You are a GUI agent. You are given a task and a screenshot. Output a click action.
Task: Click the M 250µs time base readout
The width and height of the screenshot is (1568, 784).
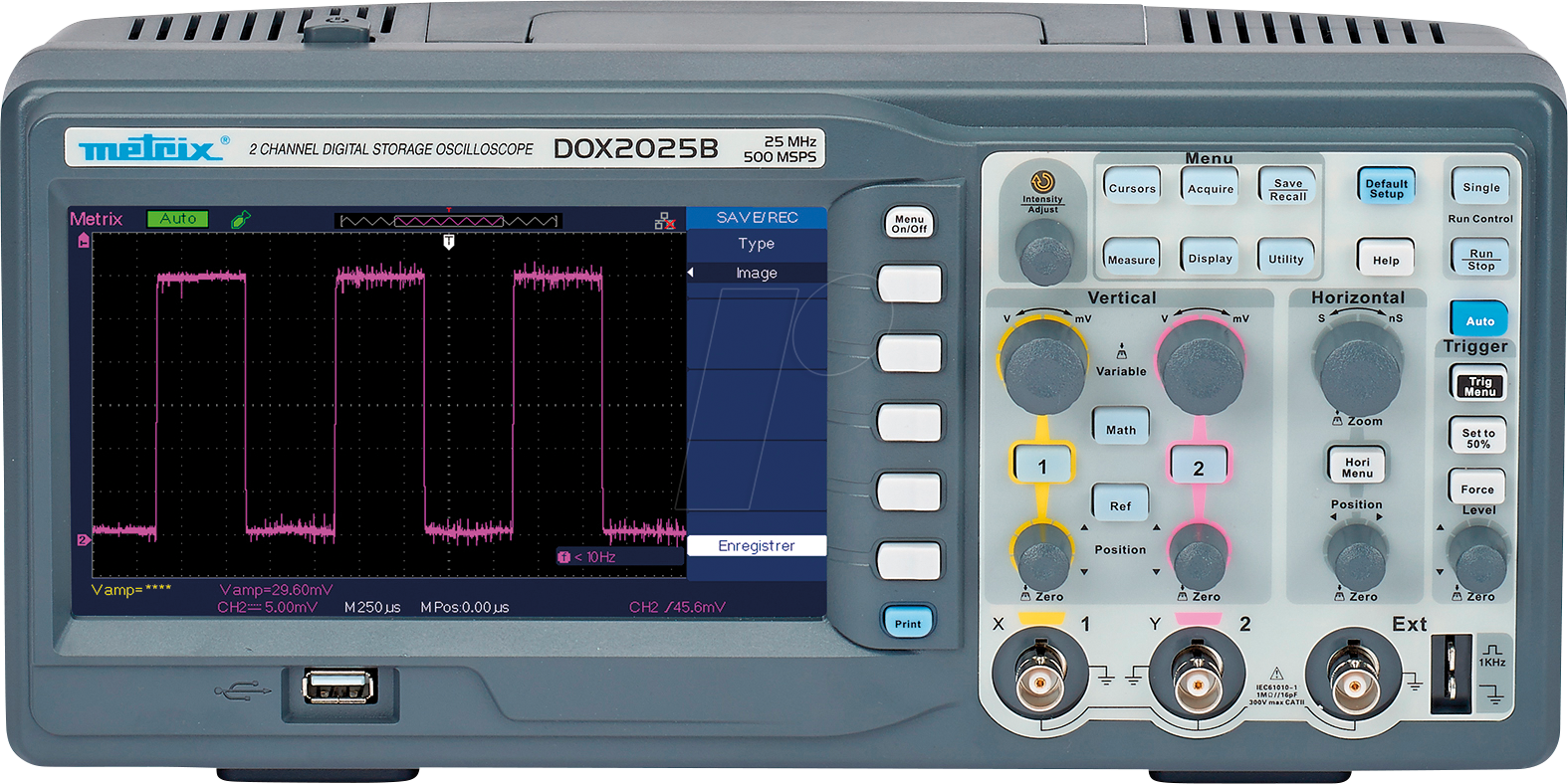coord(372,607)
